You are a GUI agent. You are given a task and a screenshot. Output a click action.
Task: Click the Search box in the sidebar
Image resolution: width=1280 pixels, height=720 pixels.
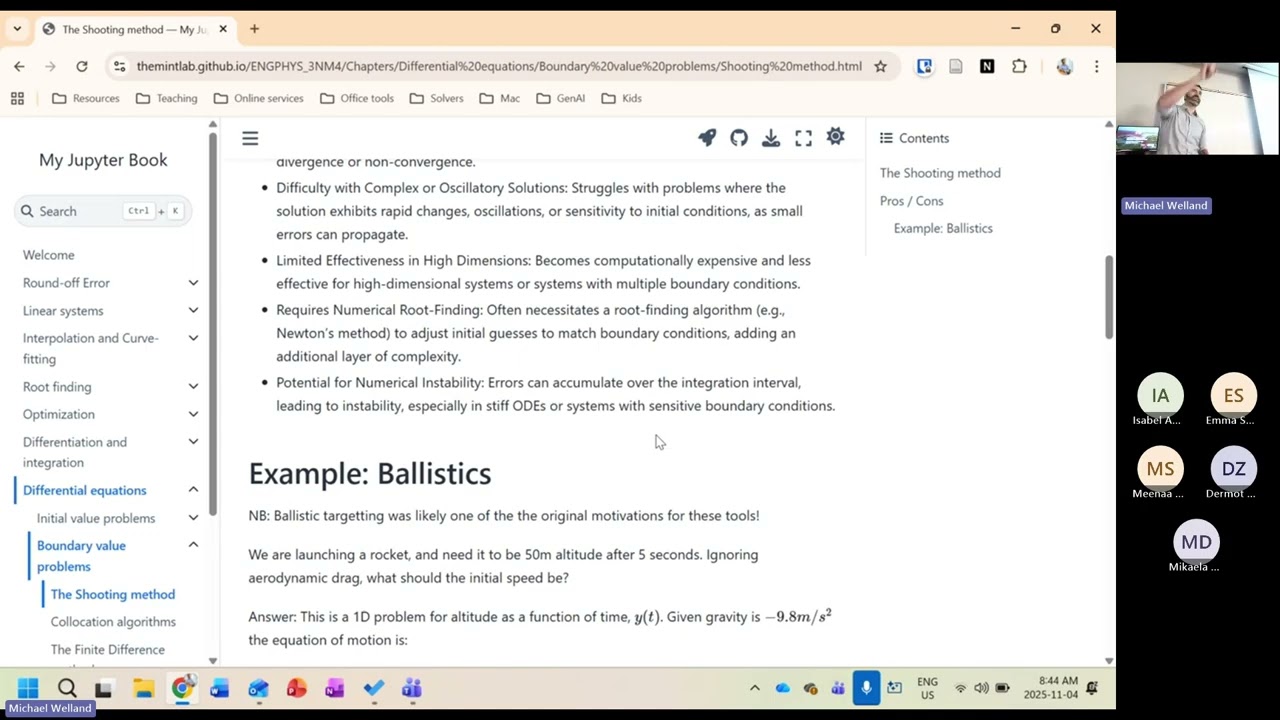point(103,211)
